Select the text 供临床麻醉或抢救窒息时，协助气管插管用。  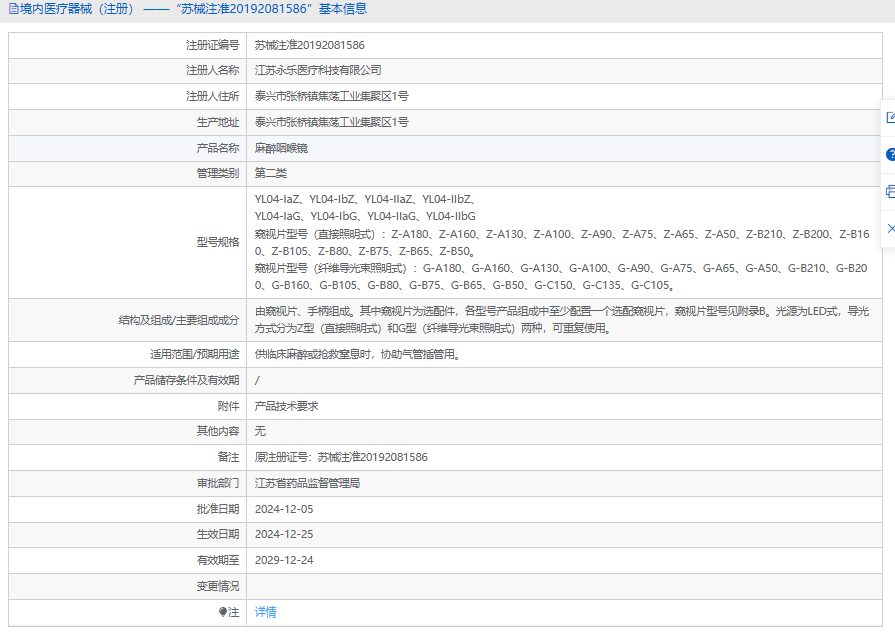358,355
